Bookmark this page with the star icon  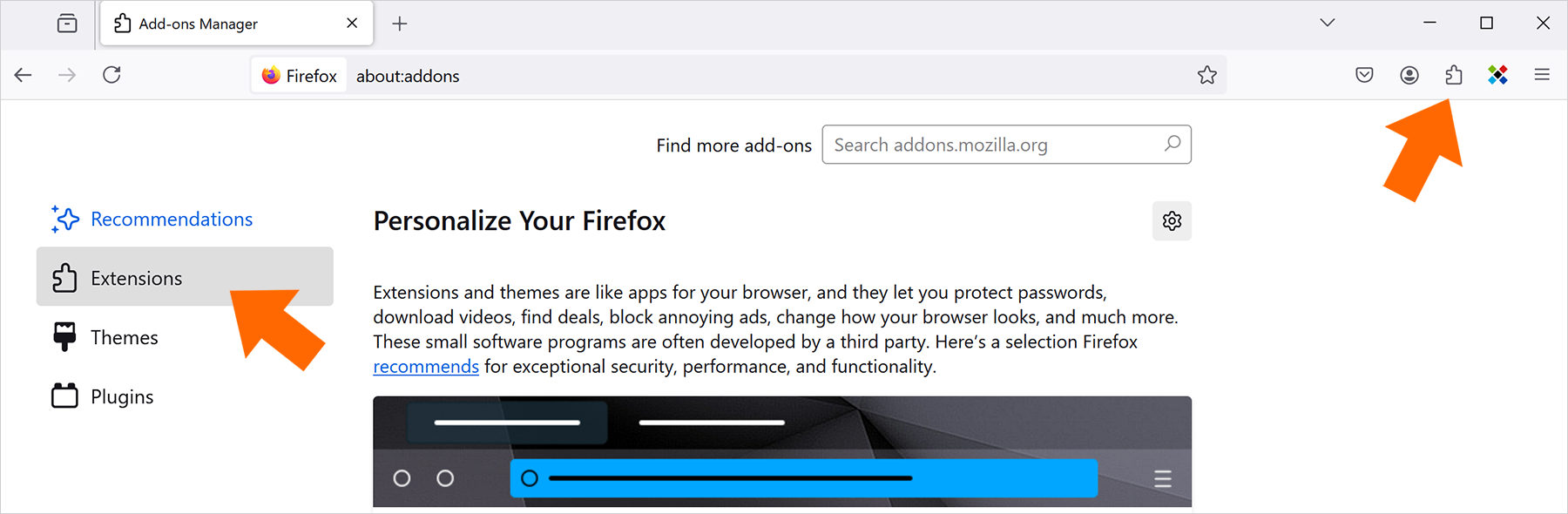(1206, 75)
